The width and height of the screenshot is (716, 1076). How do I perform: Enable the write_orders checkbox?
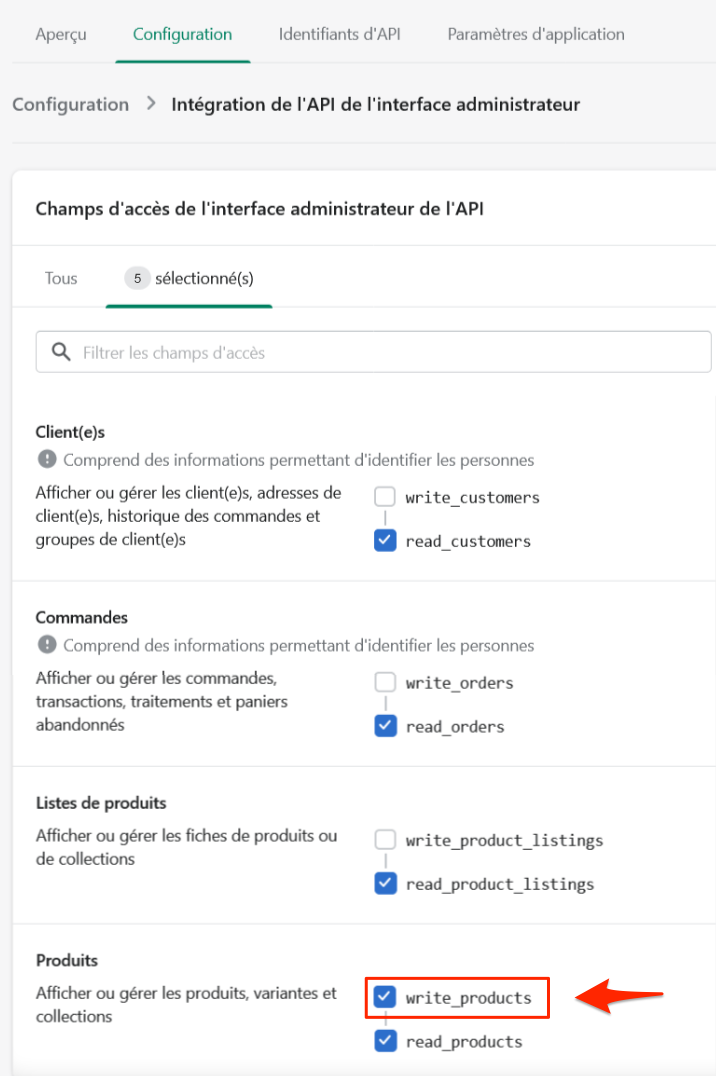(x=385, y=683)
